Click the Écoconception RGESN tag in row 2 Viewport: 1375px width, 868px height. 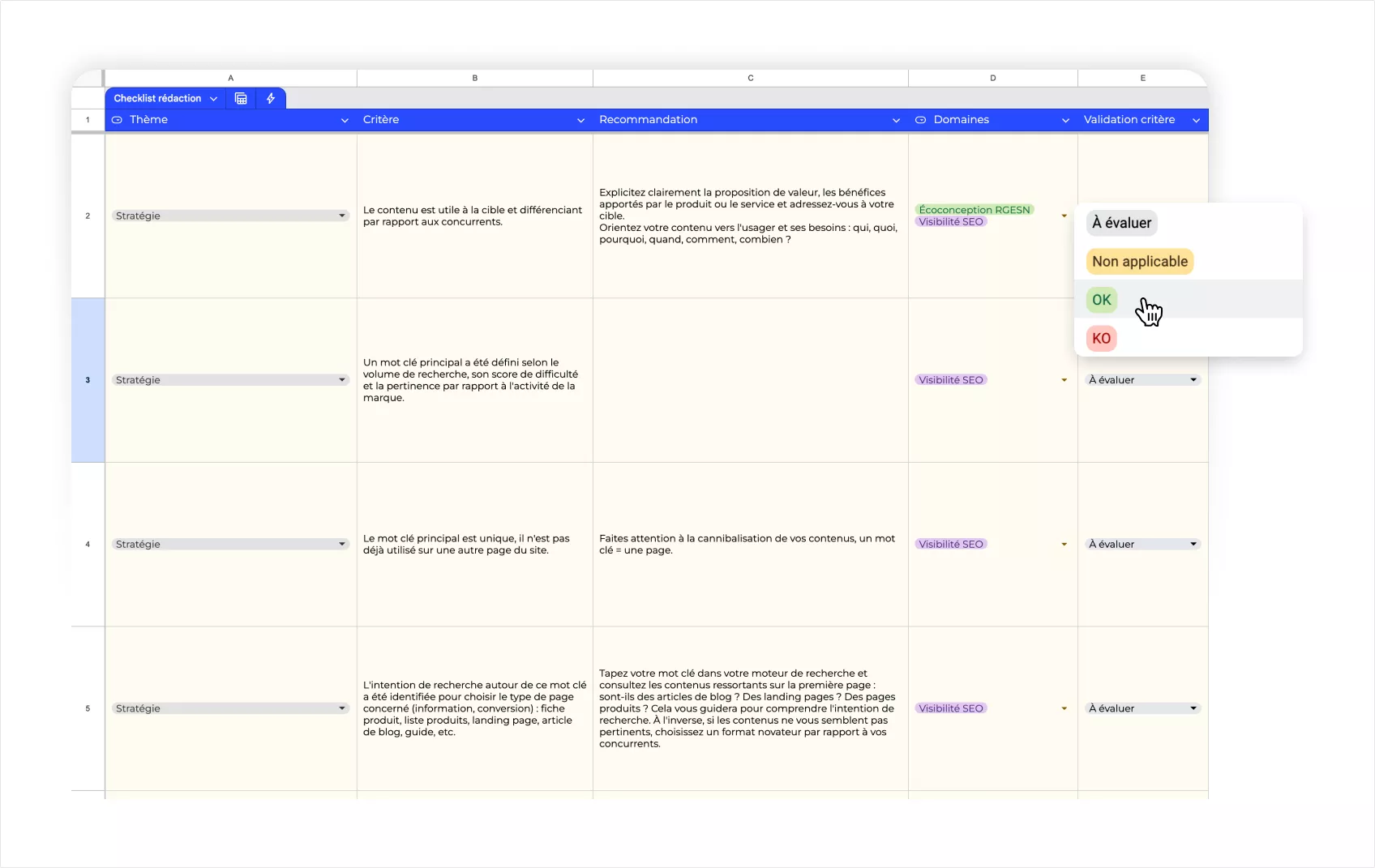(974, 210)
